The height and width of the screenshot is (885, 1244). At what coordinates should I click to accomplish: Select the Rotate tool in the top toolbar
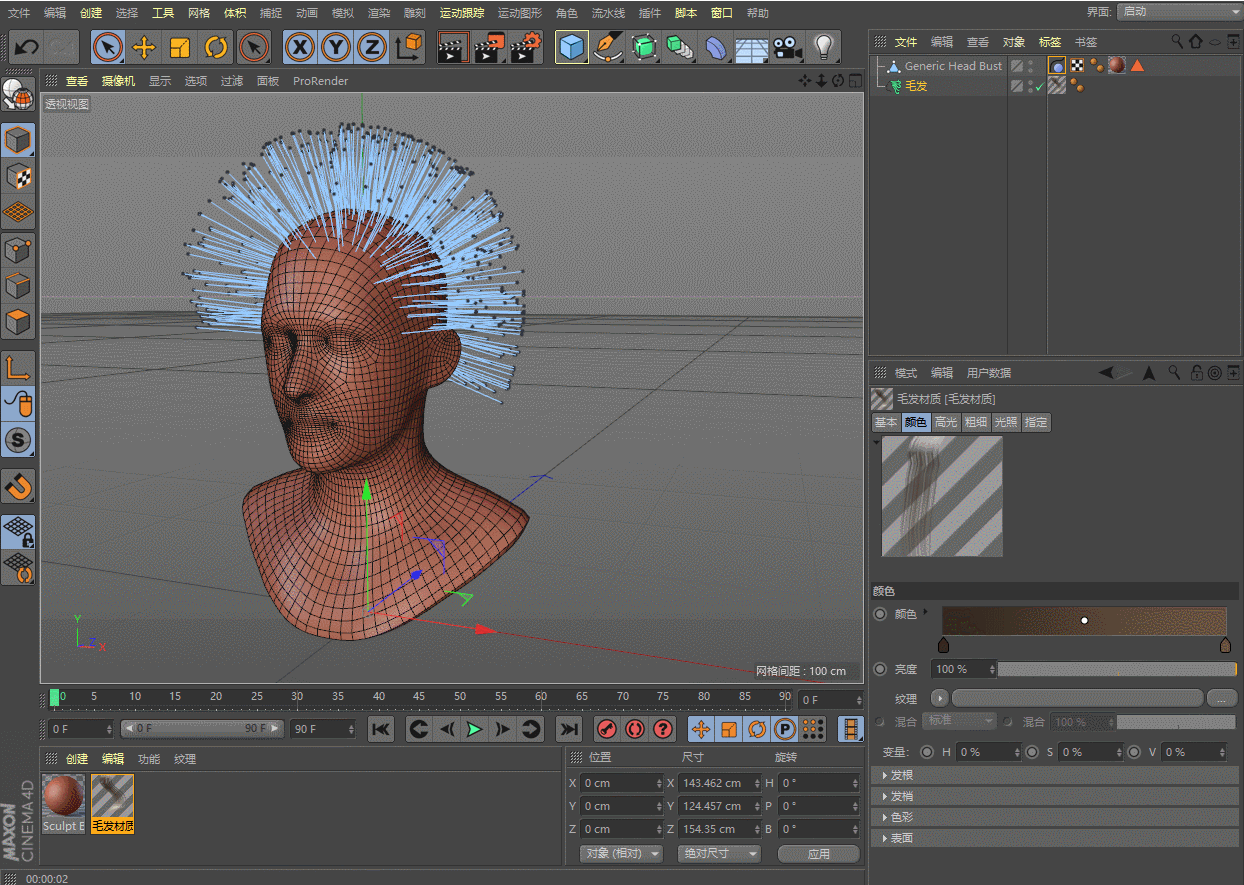(216, 47)
